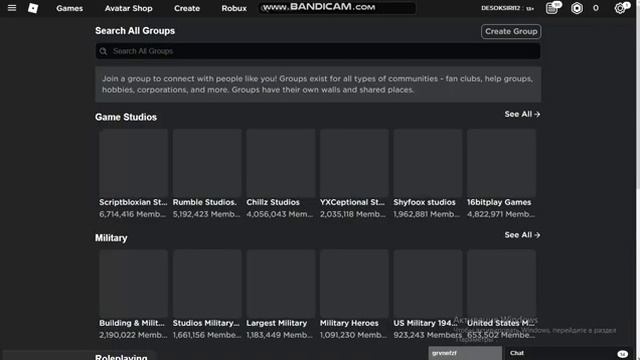This screenshot has width=640, height=360.
Task: Open the Robux balance icon
Action: [577, 8]
